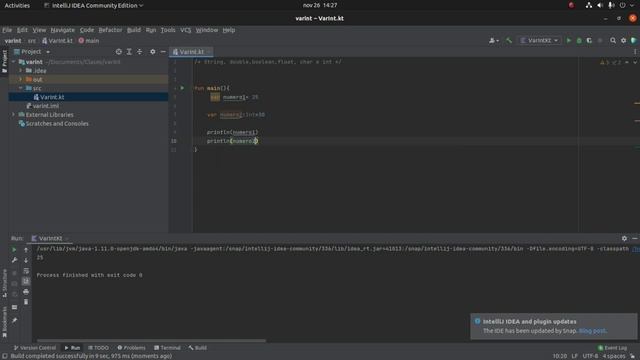Viewport: 640px width, 360px height.
Task: Open the user account icon in the toolbar
Action: [x=493, y=40]
